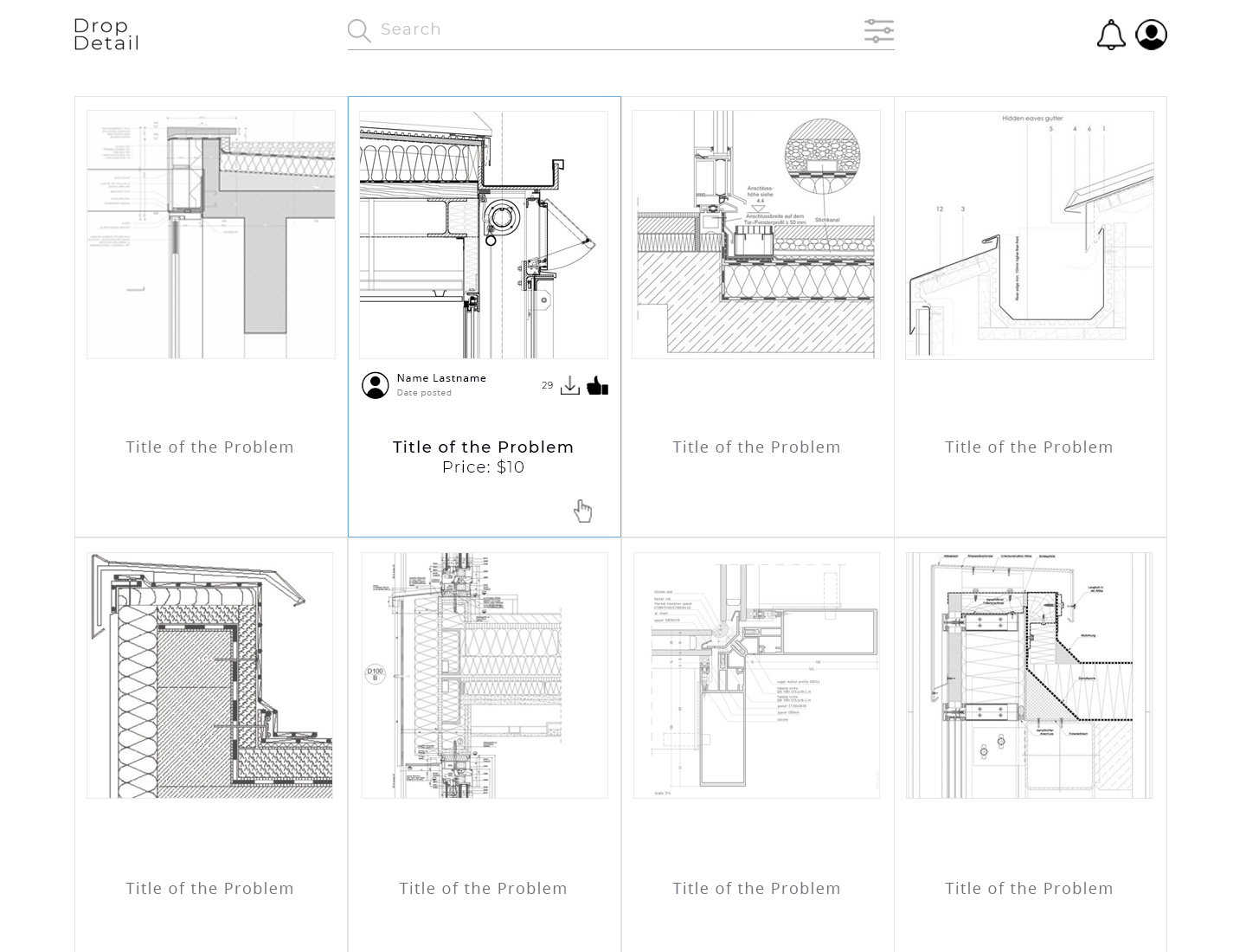Open bottom-left roof corner insulation drawing
Screen dimensions: 1246x952
pos(210,675)
